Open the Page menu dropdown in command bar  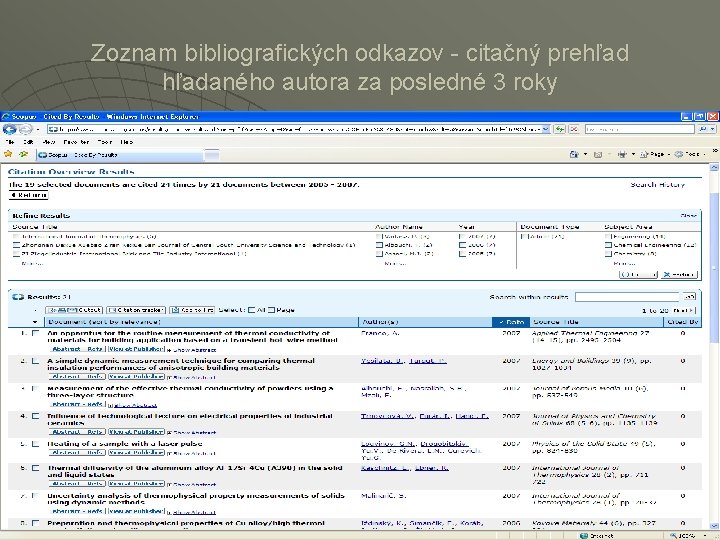pyautogui.click(x=654, y=154)
